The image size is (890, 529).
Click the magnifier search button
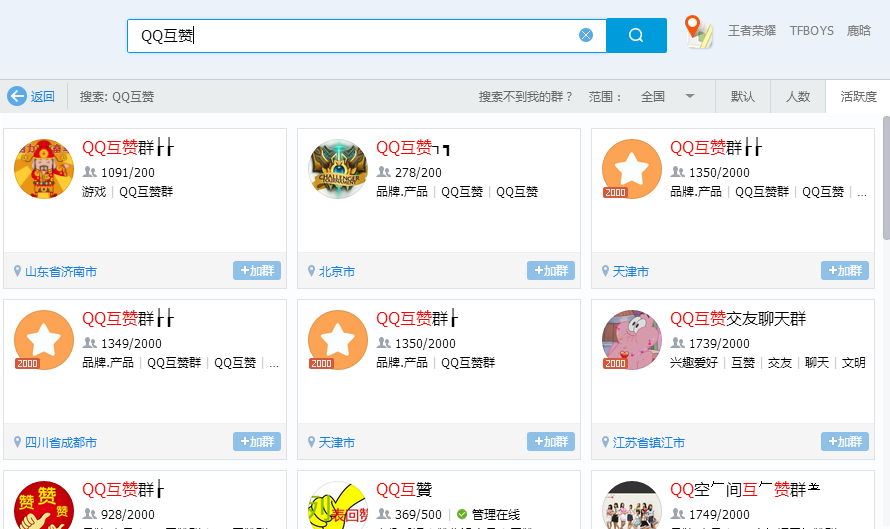(x=636, y=35)
